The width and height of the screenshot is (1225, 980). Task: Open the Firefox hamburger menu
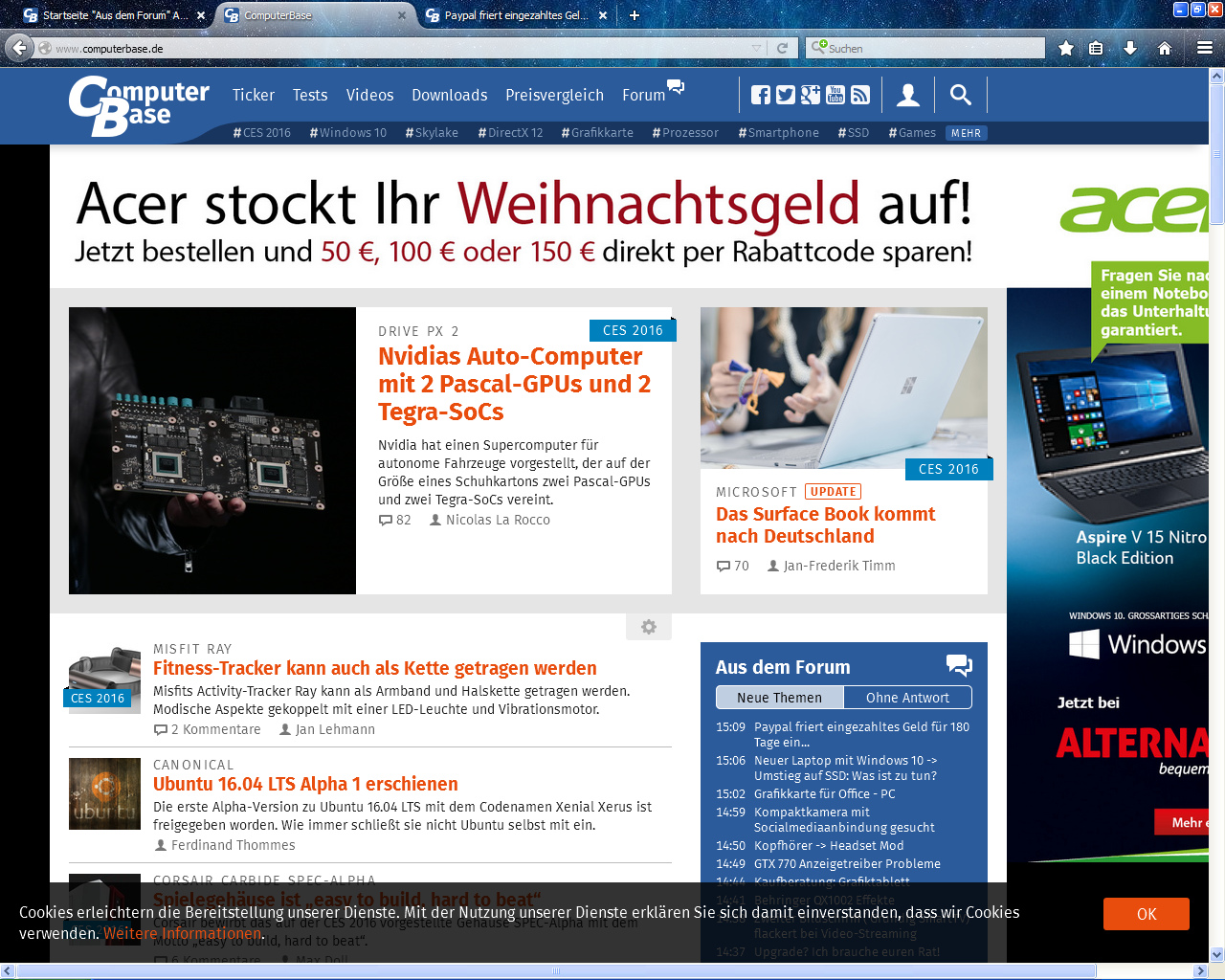pyautogui.click(x=1205, y=48)
